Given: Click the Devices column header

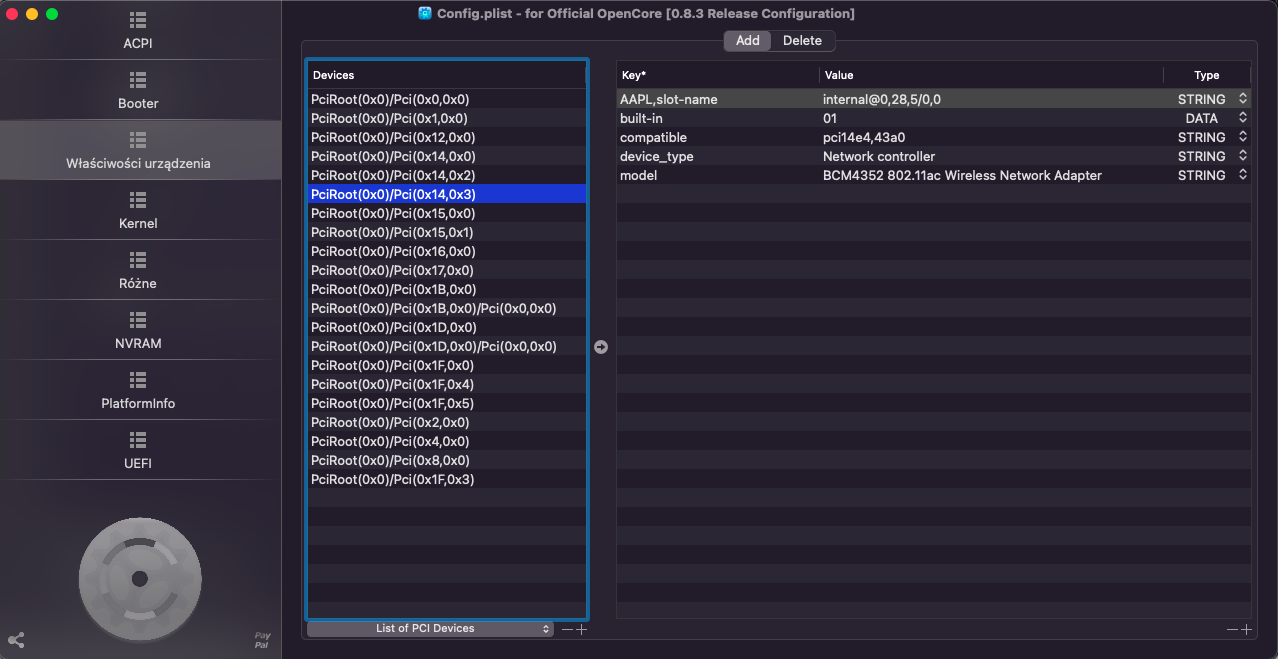Looking at the screenshot, I should point(447,75).
